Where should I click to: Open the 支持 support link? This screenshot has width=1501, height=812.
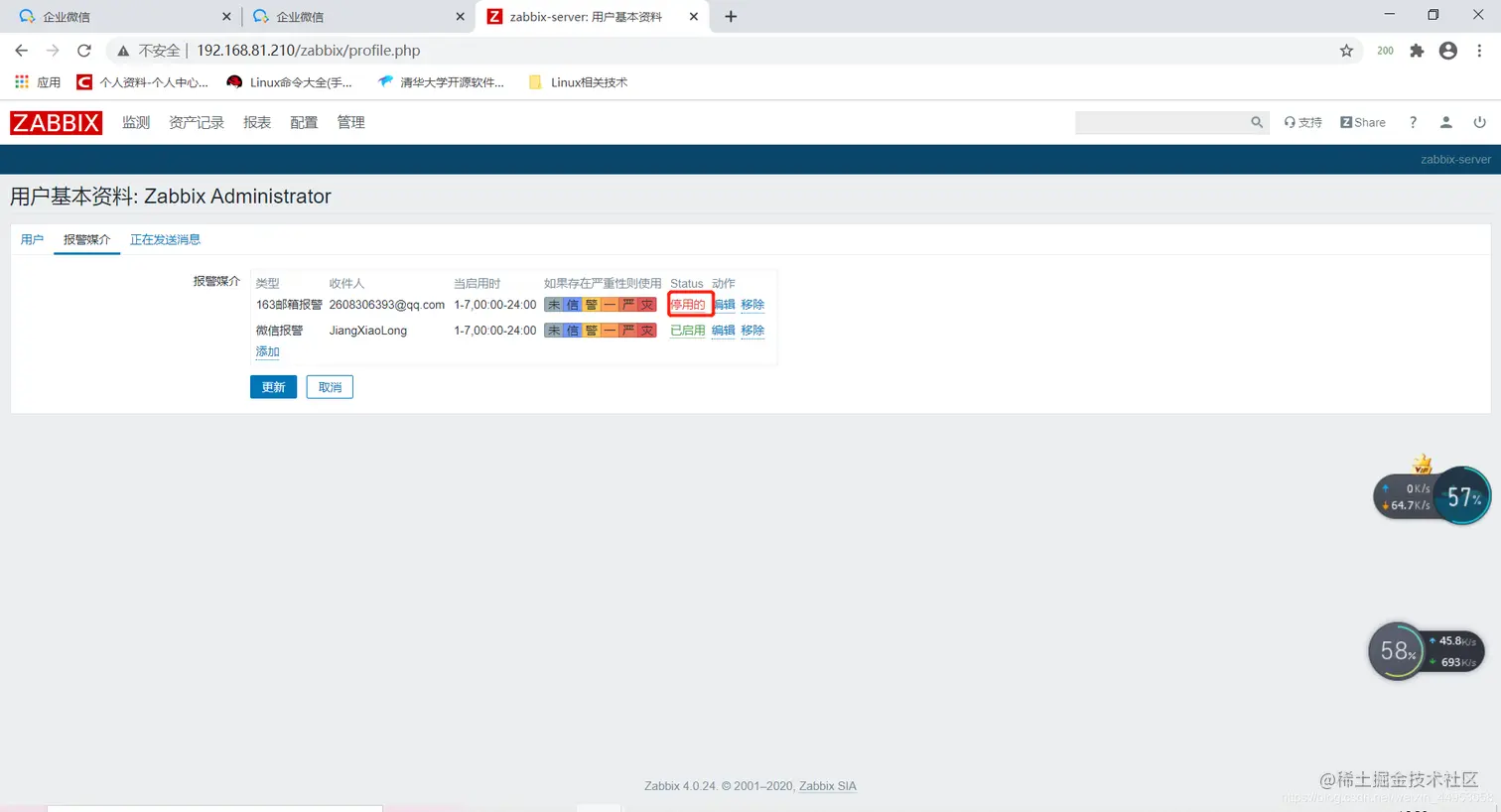pos(1302,122)
